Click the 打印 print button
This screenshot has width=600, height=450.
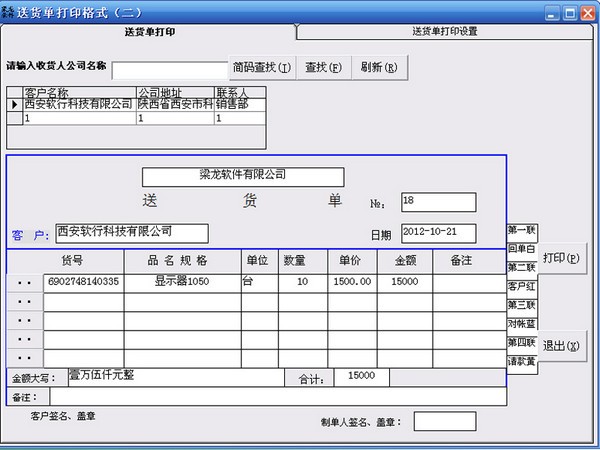pos(560,258)
